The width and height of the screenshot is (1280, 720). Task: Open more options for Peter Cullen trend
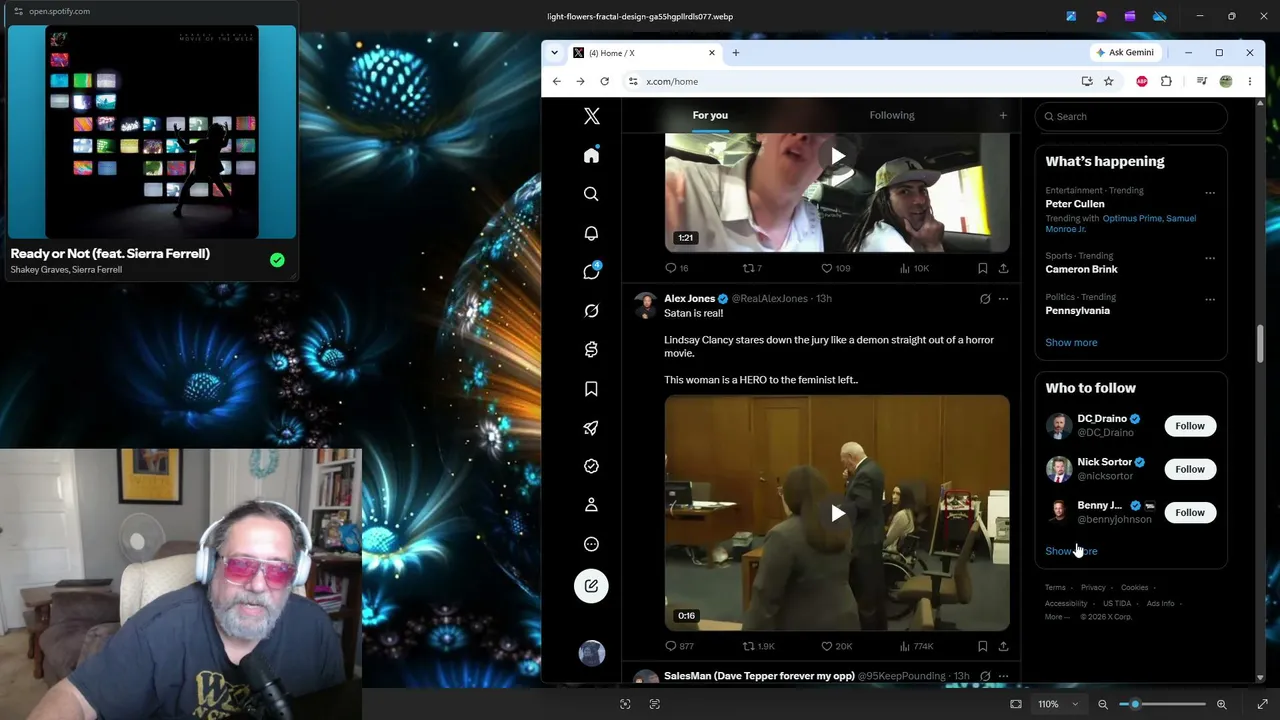1210,193
